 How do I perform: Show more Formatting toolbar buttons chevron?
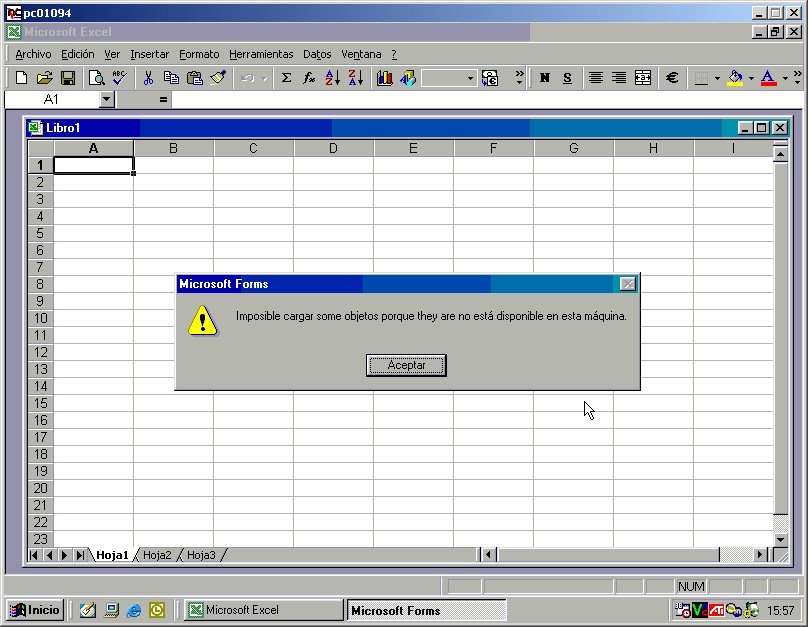(x=798, y=78)
